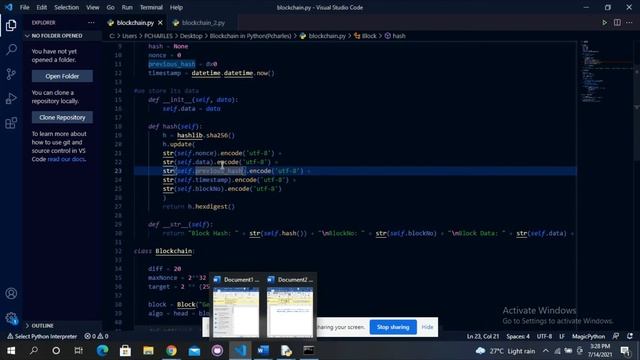The width and height of the screenshot is (640, 360).
Task: Click Spaces: 4 indentation setting
Action: coord(518,336)
